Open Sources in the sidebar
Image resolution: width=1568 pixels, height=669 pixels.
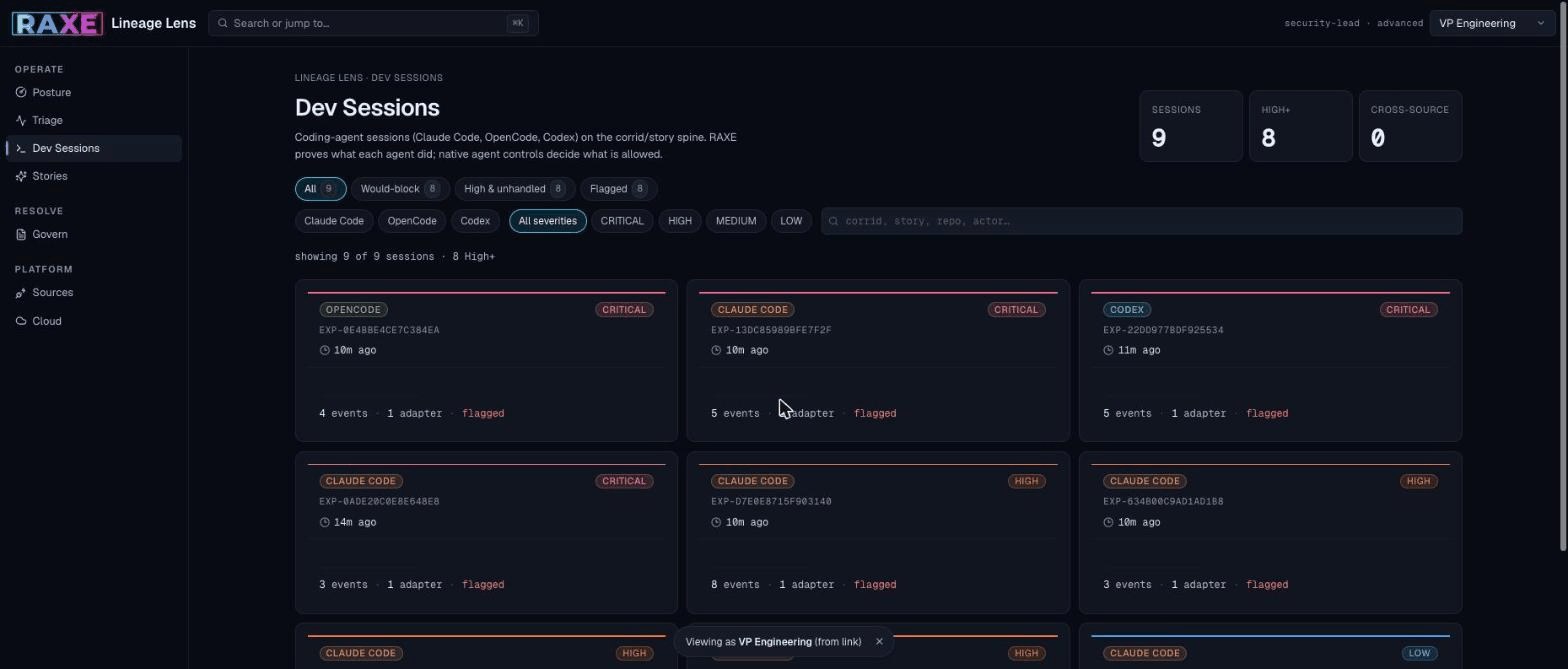[x=94, y=293]
